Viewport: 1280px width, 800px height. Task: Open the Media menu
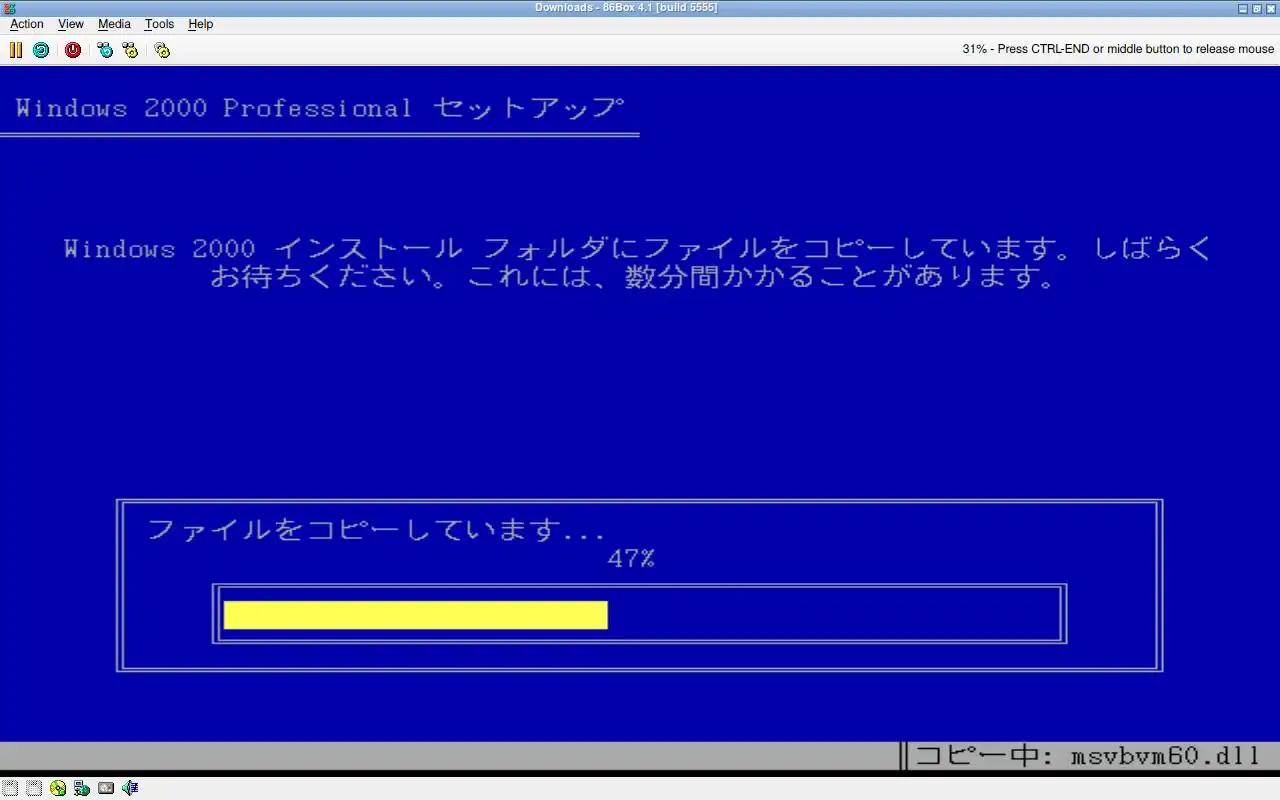114,24
